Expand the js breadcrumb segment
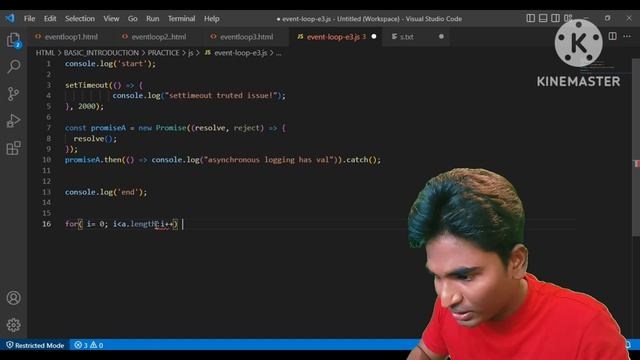 coord(191,53)
